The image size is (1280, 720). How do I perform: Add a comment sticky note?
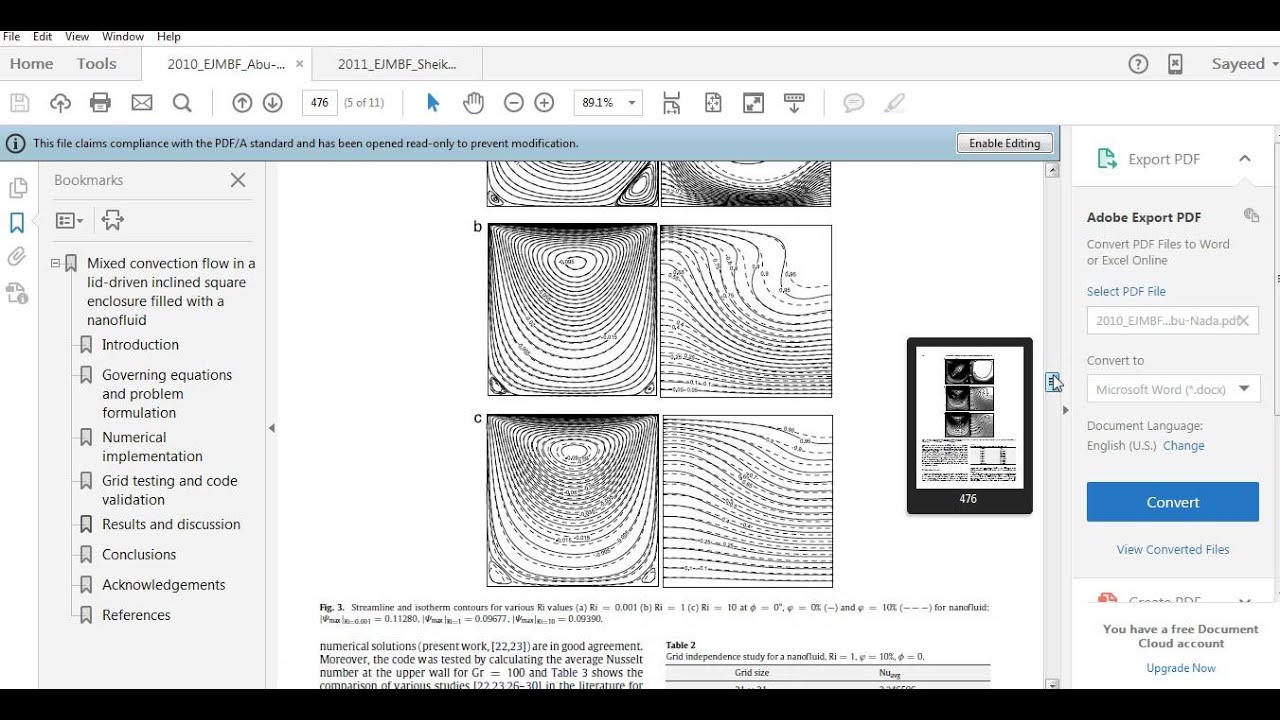pos(853,102)
